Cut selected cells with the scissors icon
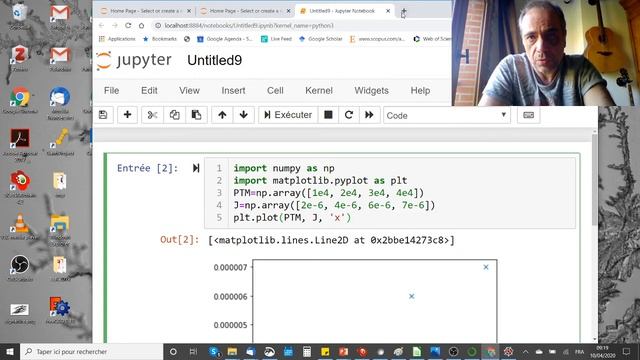Image resolution: width=640 pixels, height=360 pixels. [x=152, y=115]
